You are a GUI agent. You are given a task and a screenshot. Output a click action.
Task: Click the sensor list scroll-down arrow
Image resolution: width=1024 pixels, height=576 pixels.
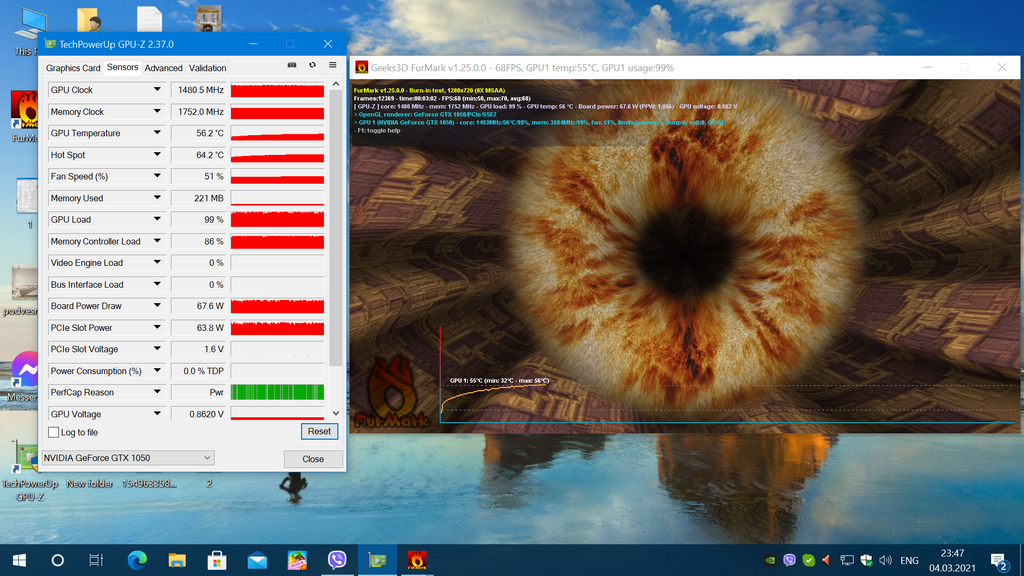click(336, 413)
